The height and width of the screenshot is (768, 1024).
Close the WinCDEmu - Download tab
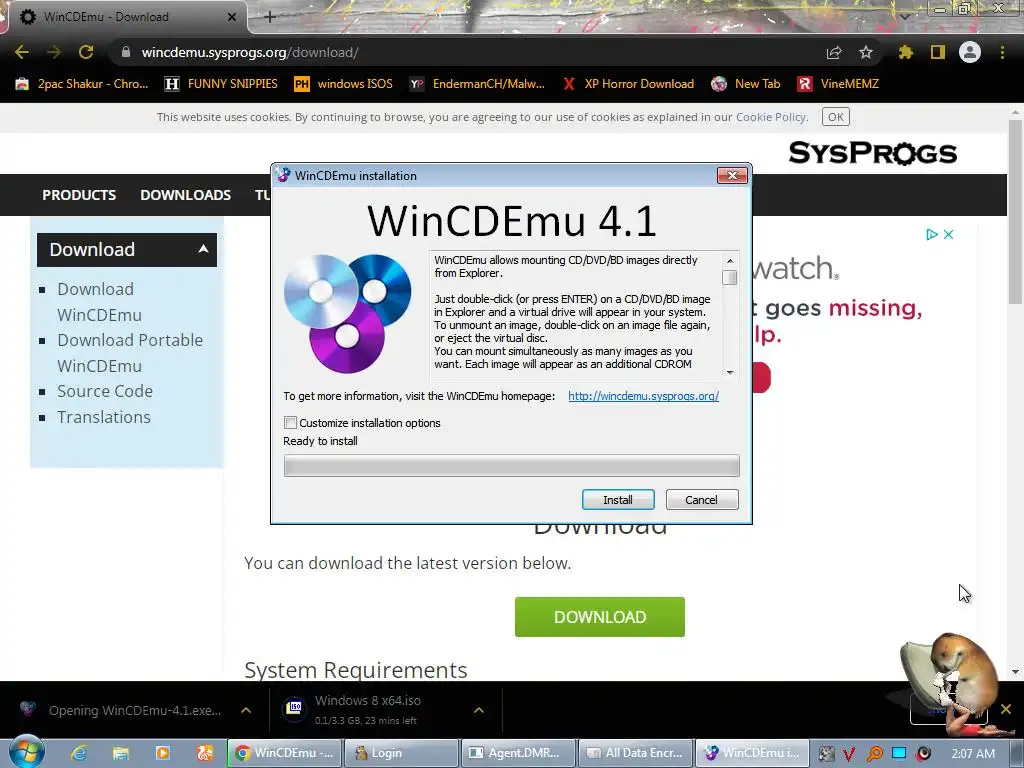click(x=232, y=17)
